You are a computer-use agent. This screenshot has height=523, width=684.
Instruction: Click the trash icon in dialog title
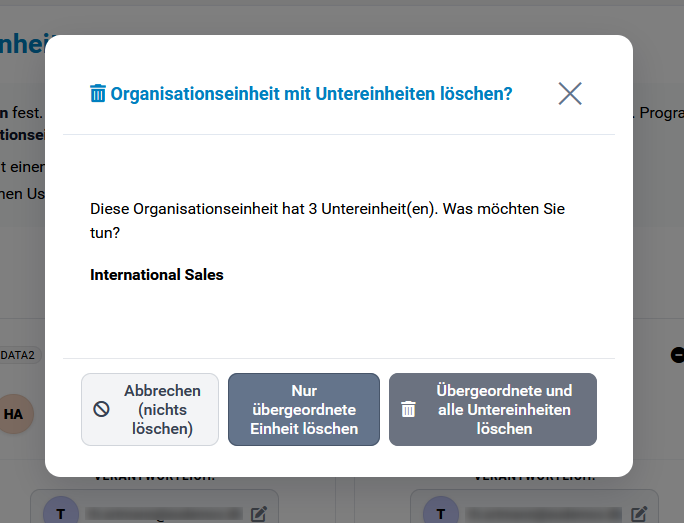point(98,94)
